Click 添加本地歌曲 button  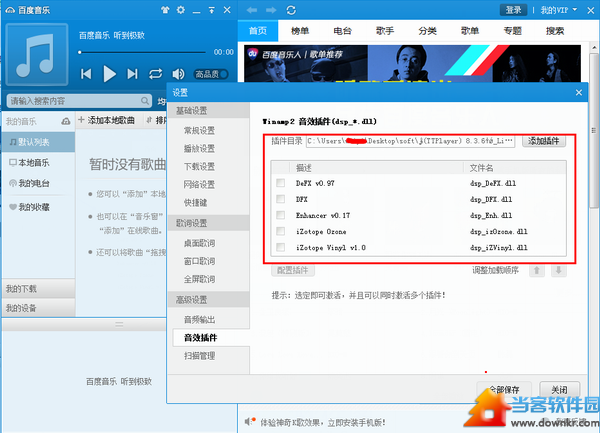point(107,120)
